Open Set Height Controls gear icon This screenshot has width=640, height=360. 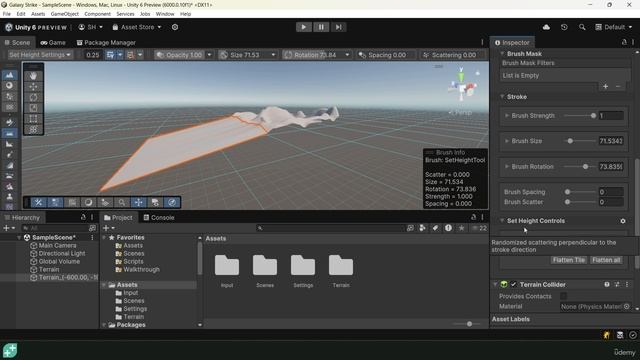click(623, 221)
